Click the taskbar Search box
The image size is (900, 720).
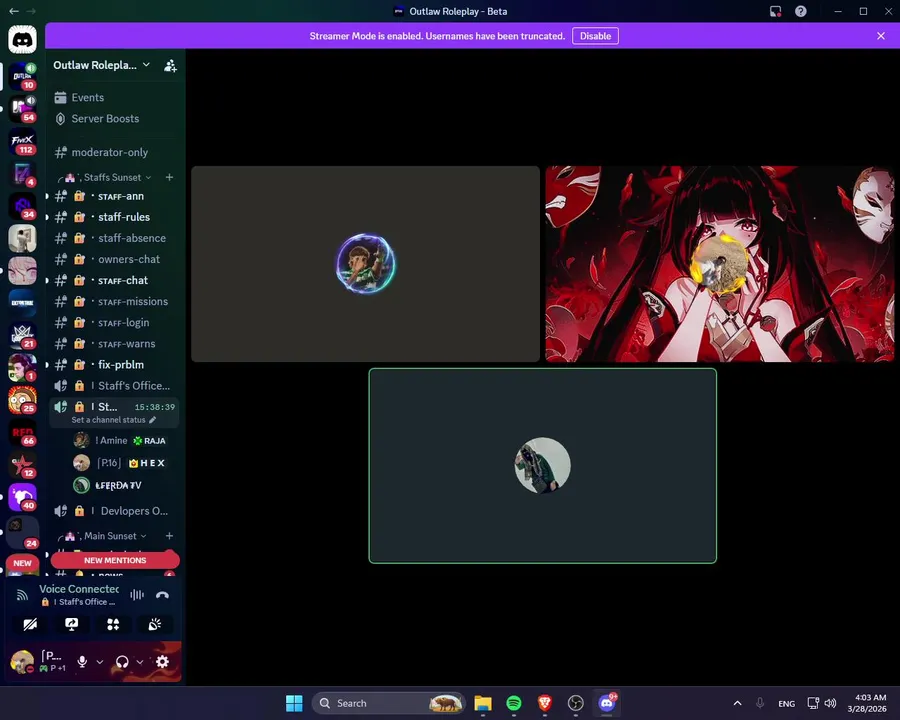click(x=388, y=703)
